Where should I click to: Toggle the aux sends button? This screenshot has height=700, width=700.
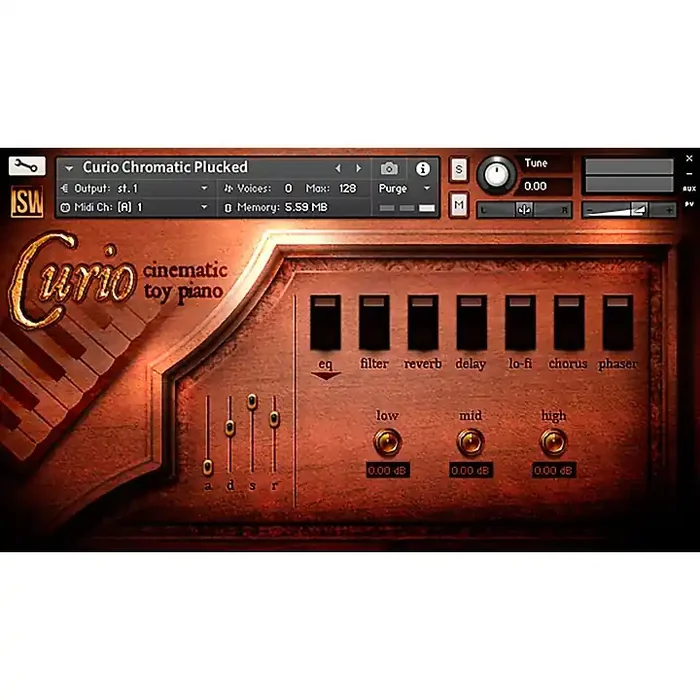tap(689, 189)
